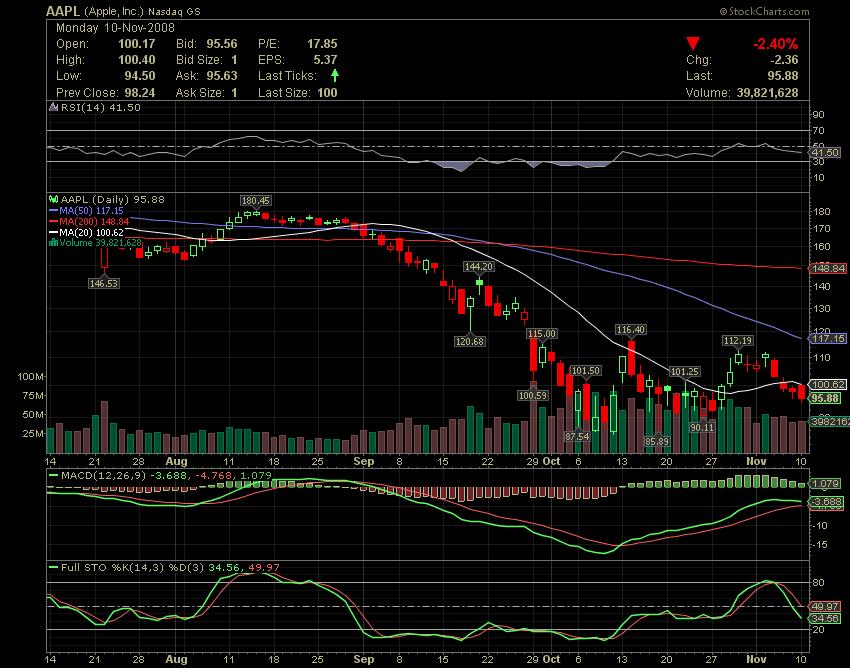The height and width of the screenshot is (668, 850).
Task: Click the AAPL (Daily) candlestick legend icon
Action: (x=54, y=200)
